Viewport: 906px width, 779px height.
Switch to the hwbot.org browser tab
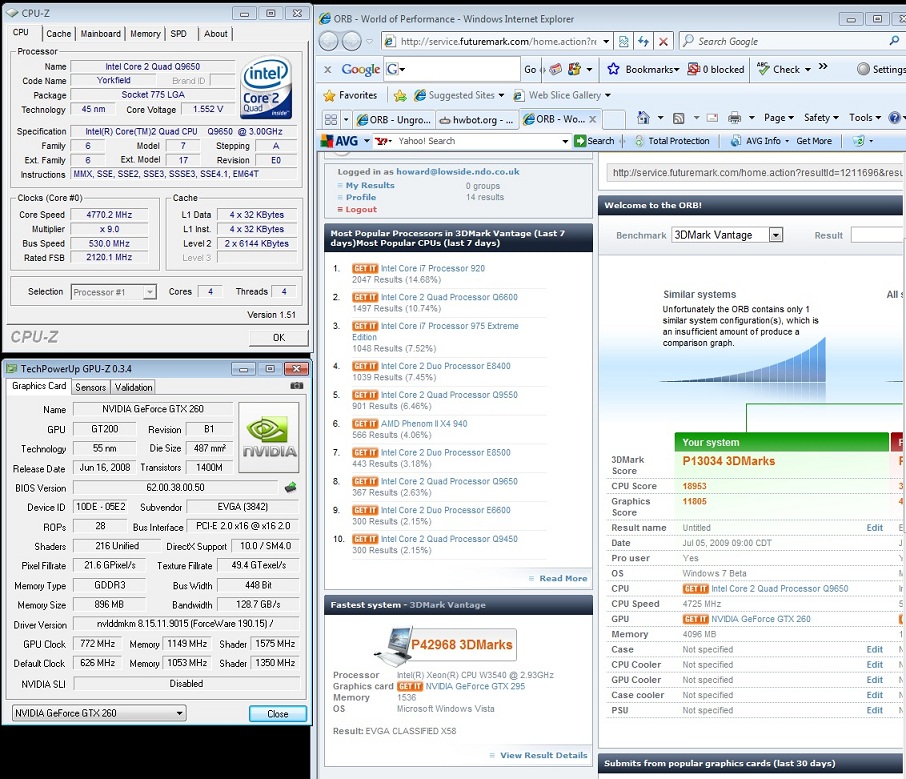(476, 120)
